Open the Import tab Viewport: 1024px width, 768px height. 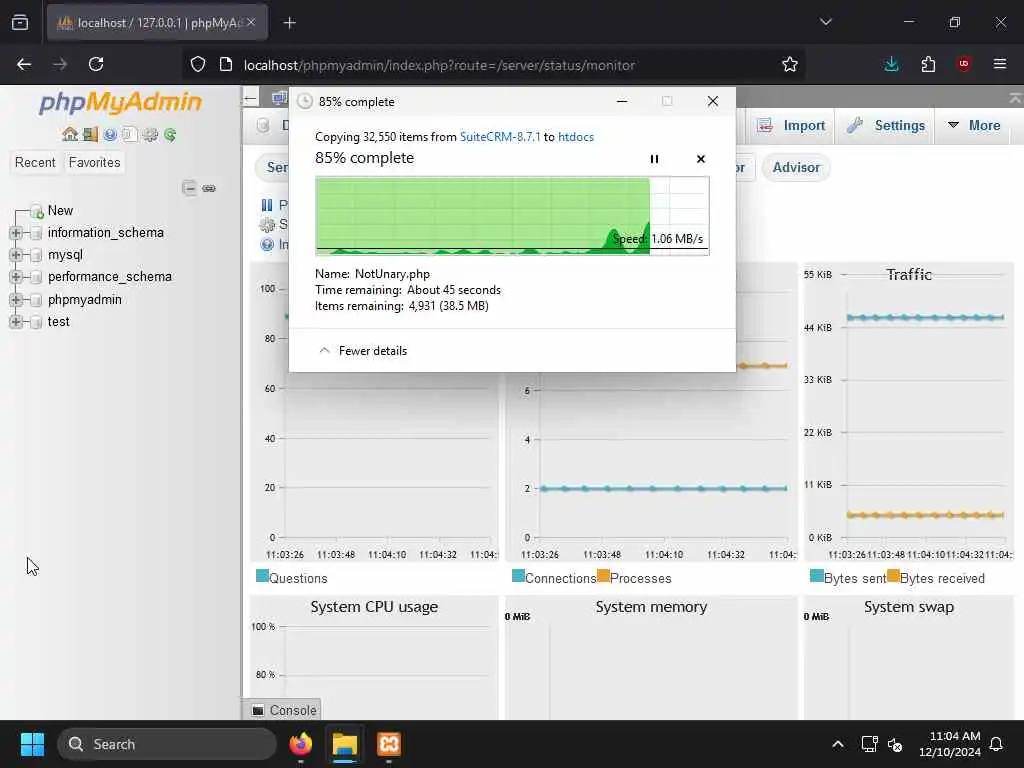pos(792,125)
